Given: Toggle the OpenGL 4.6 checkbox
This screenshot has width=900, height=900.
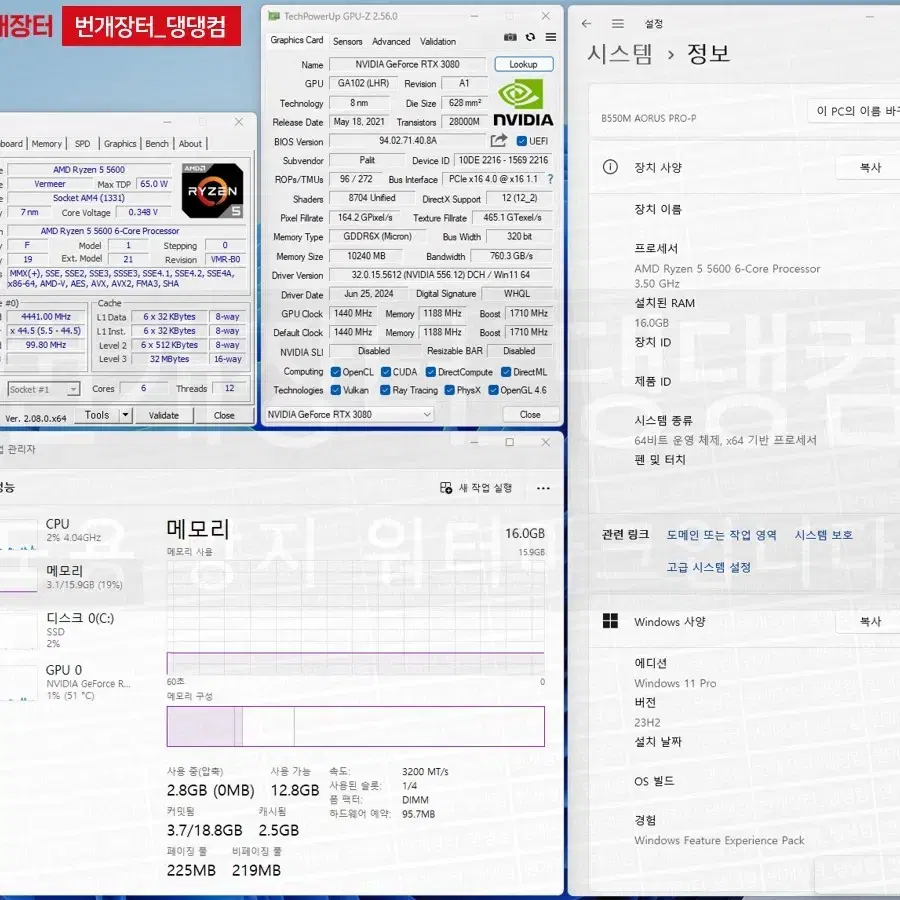Looking at the screenshot, I should point(493,390).
